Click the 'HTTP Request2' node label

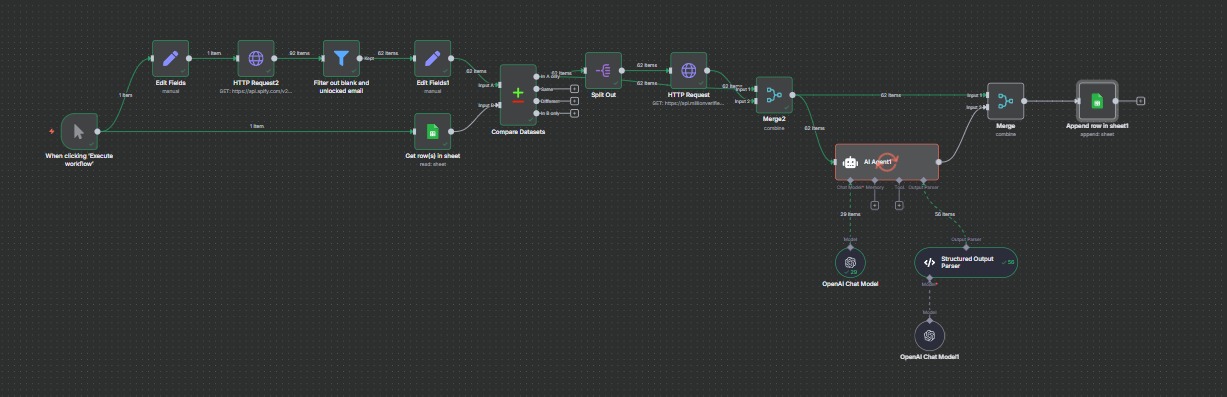pos(256,83)
